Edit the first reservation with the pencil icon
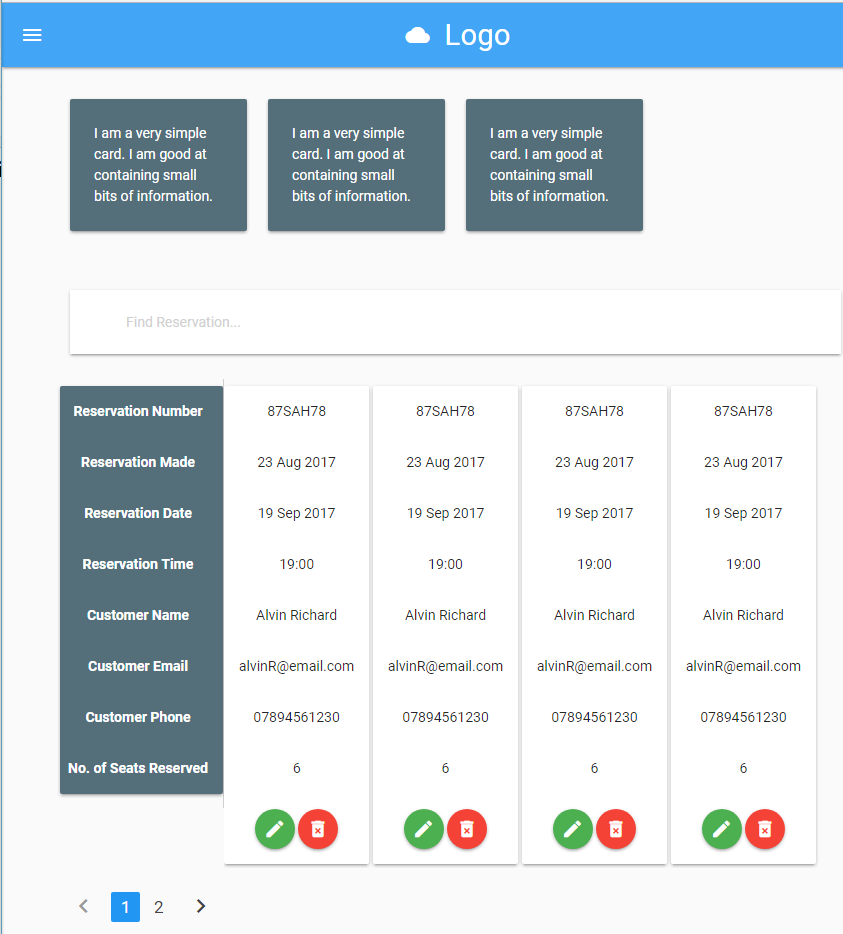843x934 pixels. [x=275, y=829]
